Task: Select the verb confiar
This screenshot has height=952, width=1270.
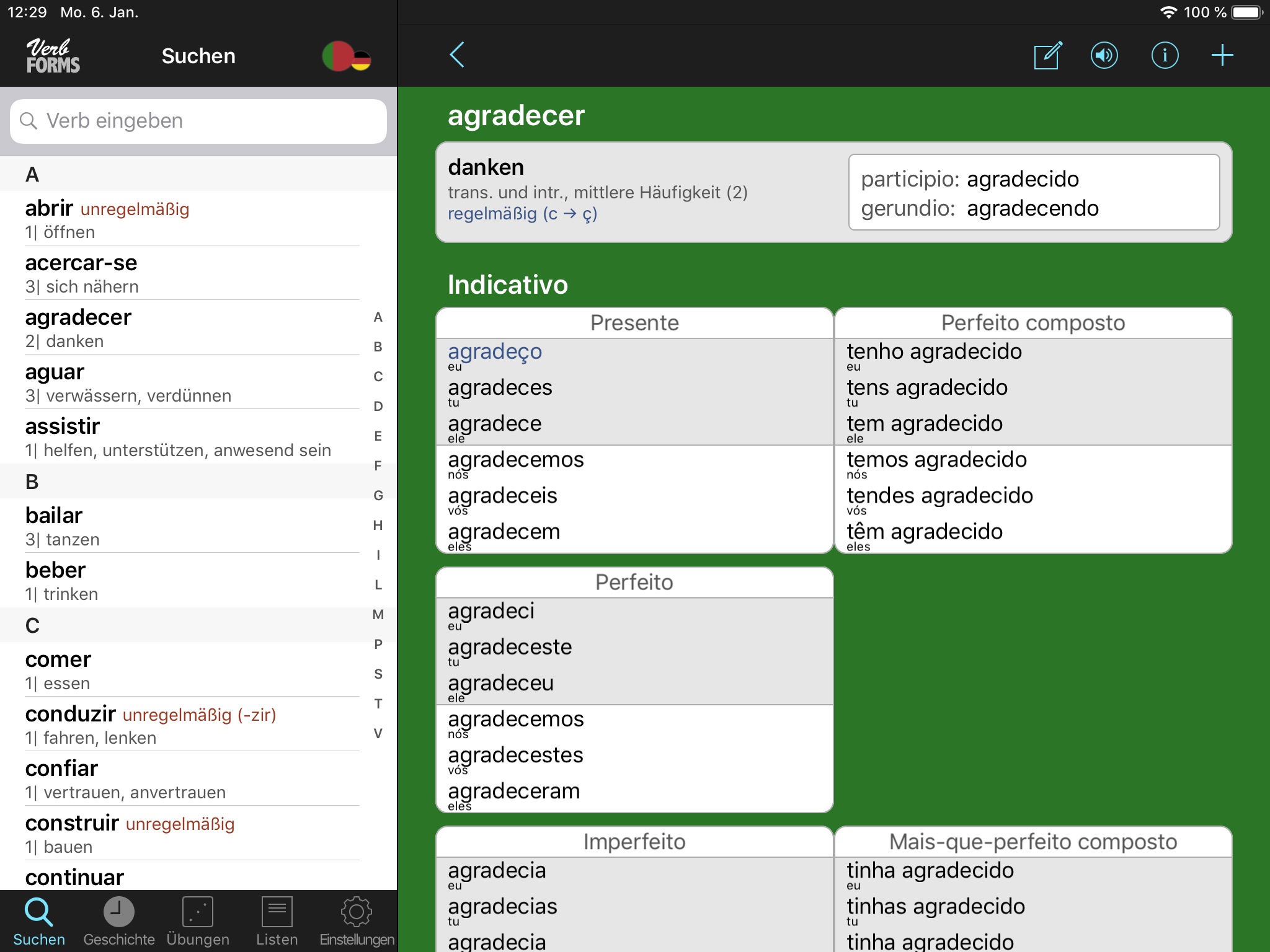Action: pyautogui.click(x=192, y=779)
